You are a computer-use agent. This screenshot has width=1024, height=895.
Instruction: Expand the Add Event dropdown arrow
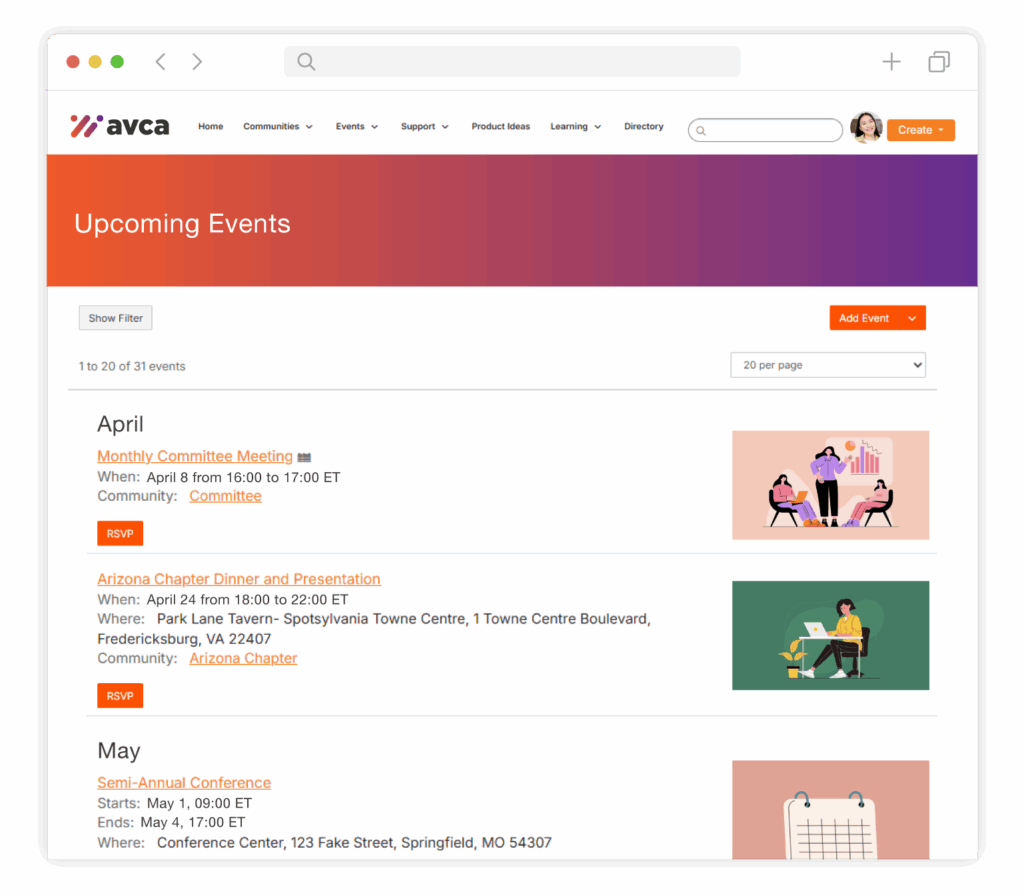tap(912, 318)
